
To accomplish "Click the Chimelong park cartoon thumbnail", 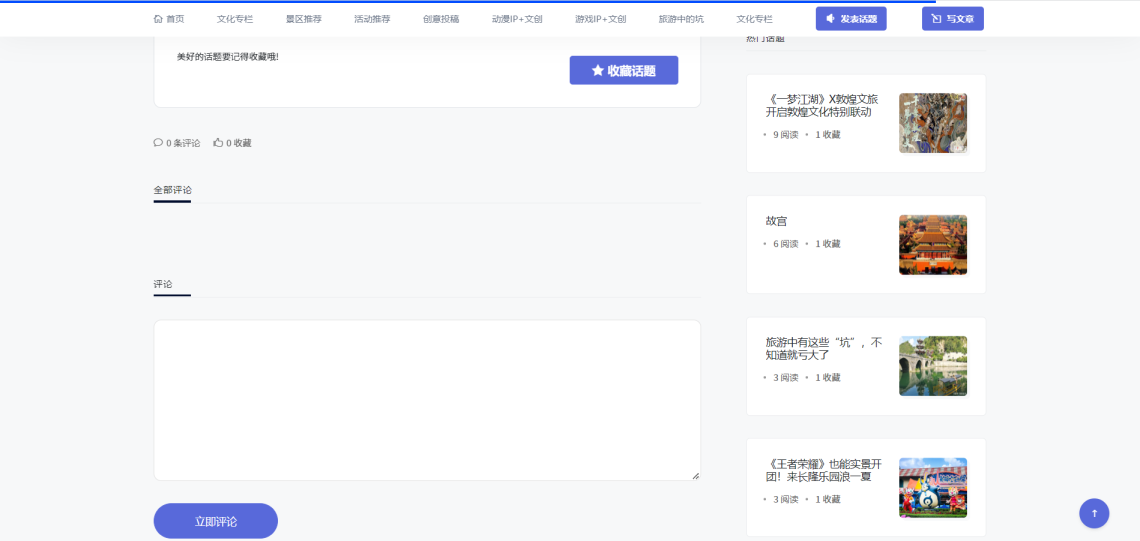I will (x=933, y=487).
